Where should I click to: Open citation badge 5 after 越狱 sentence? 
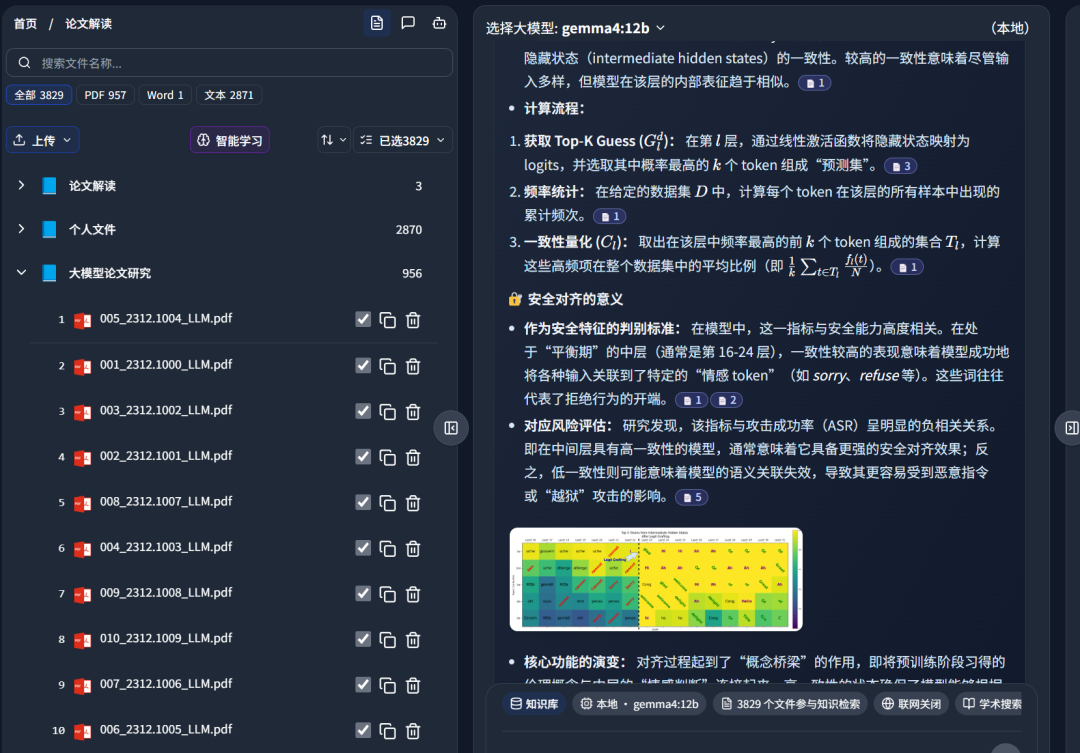(692, 497)
